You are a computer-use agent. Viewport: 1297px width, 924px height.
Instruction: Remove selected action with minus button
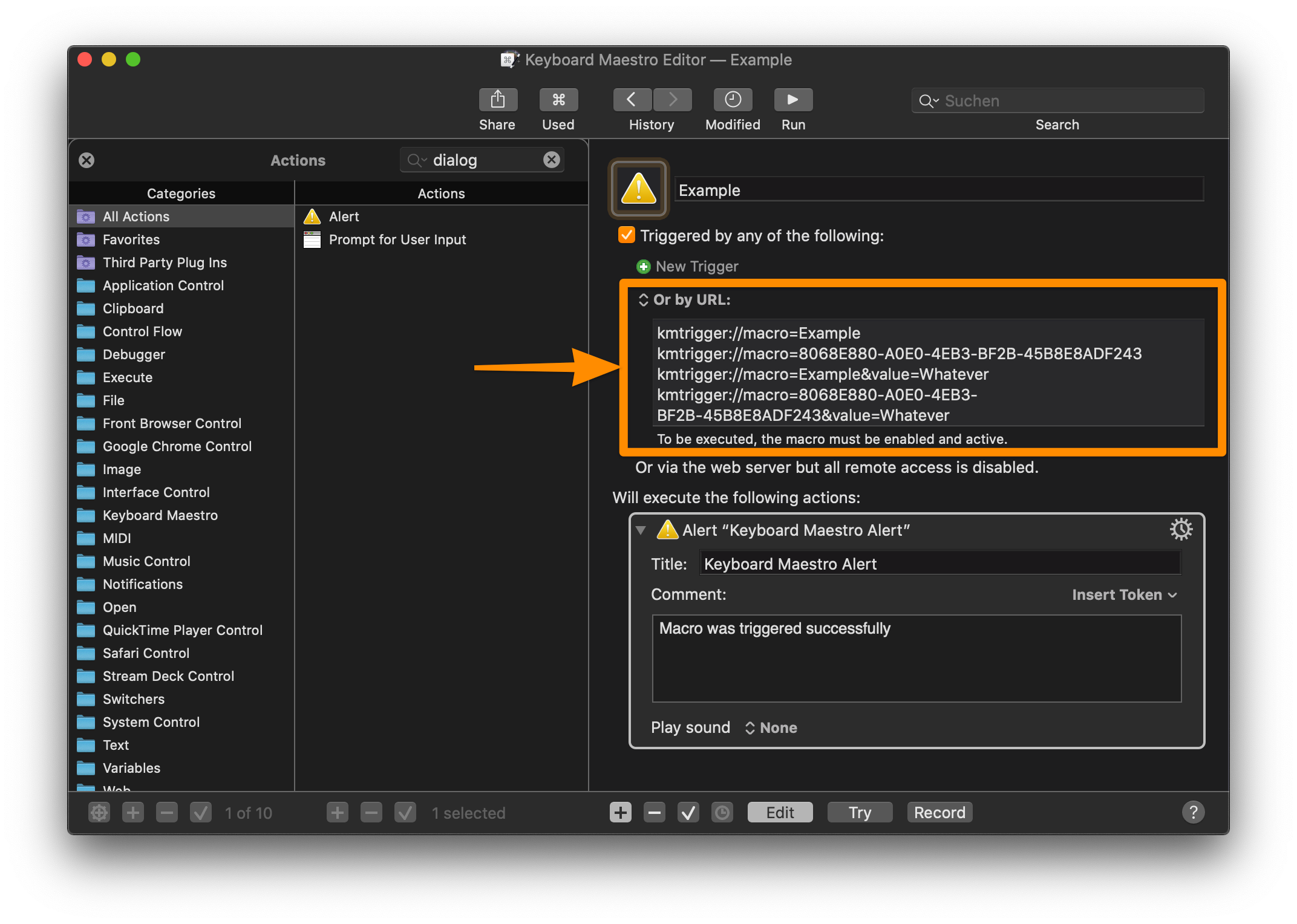pos(655,813)
